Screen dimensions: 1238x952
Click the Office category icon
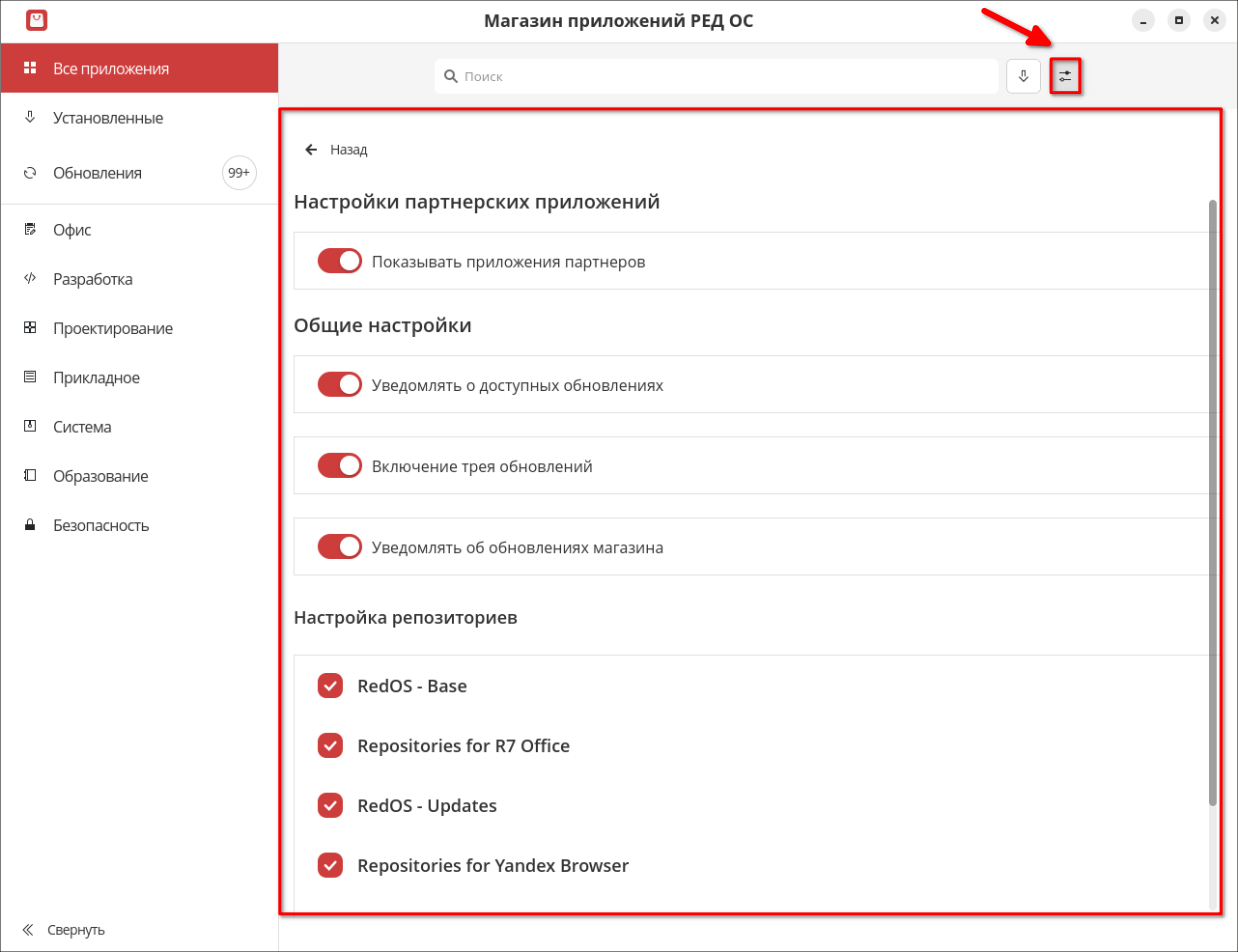pos(30,230)
